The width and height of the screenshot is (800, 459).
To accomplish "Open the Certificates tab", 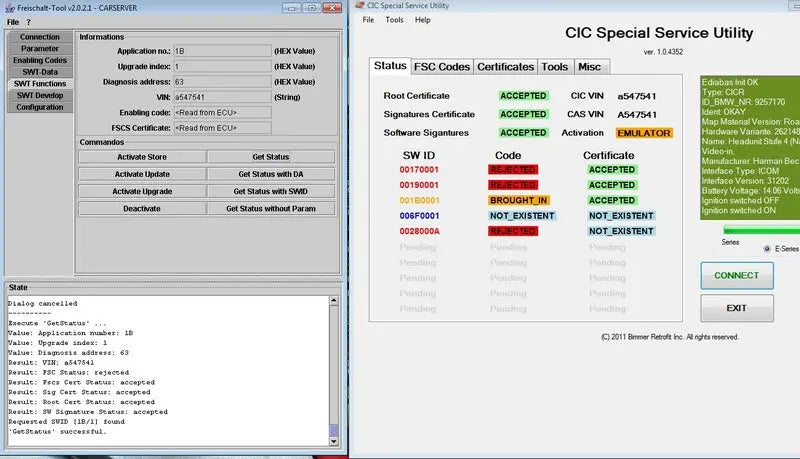I will pyautogui.click(x=505, y=67).
